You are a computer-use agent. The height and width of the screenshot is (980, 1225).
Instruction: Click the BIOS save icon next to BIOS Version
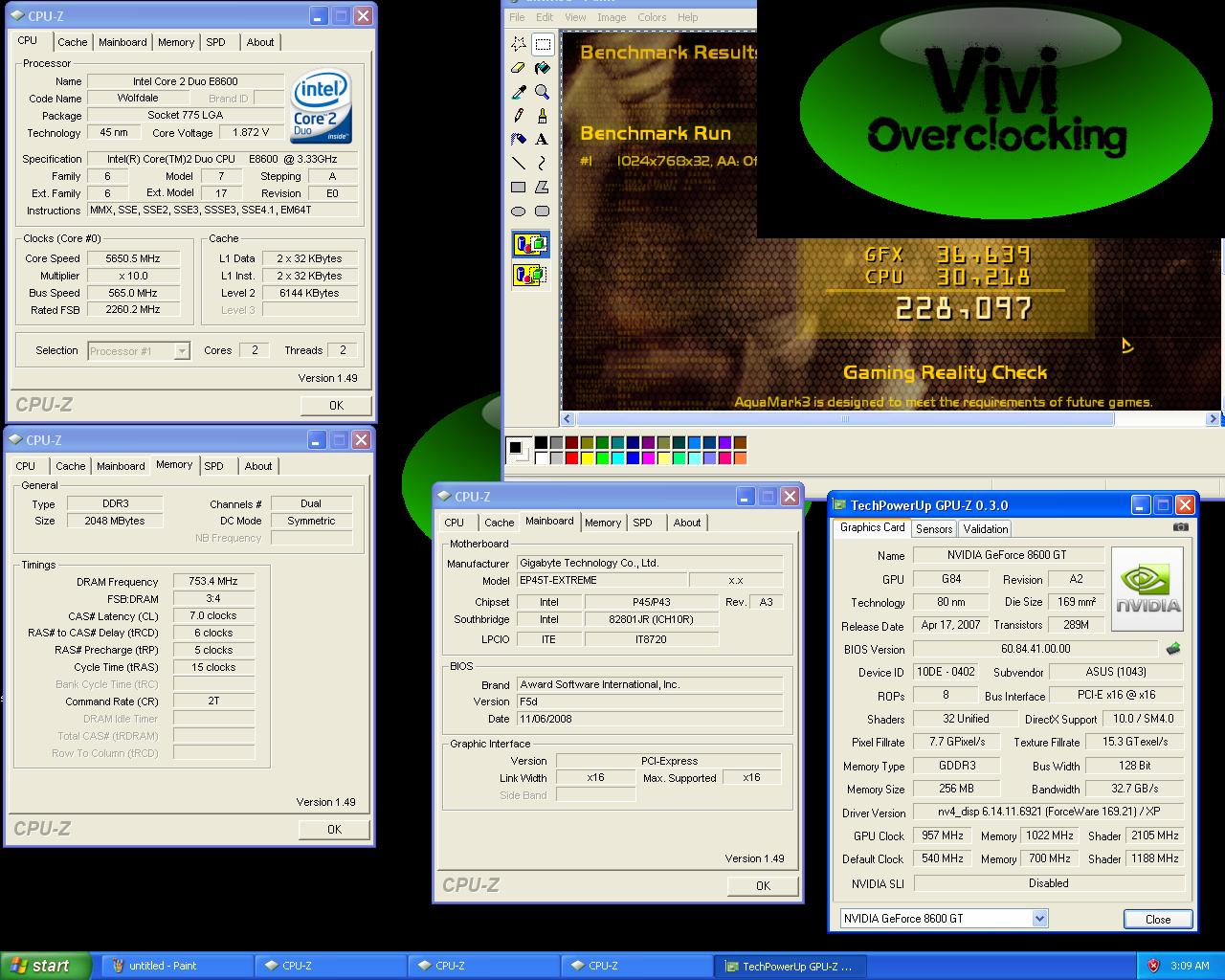coord(1172,649)
